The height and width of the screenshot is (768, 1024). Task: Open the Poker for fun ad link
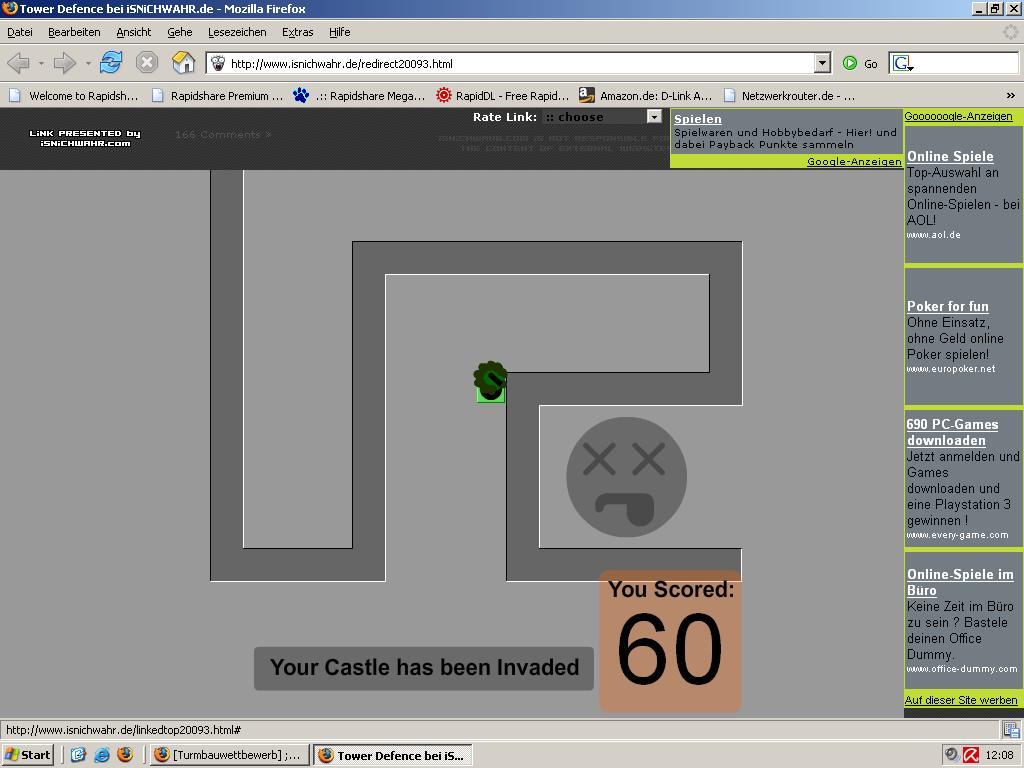pyautogui.click(x=948, y=306)
